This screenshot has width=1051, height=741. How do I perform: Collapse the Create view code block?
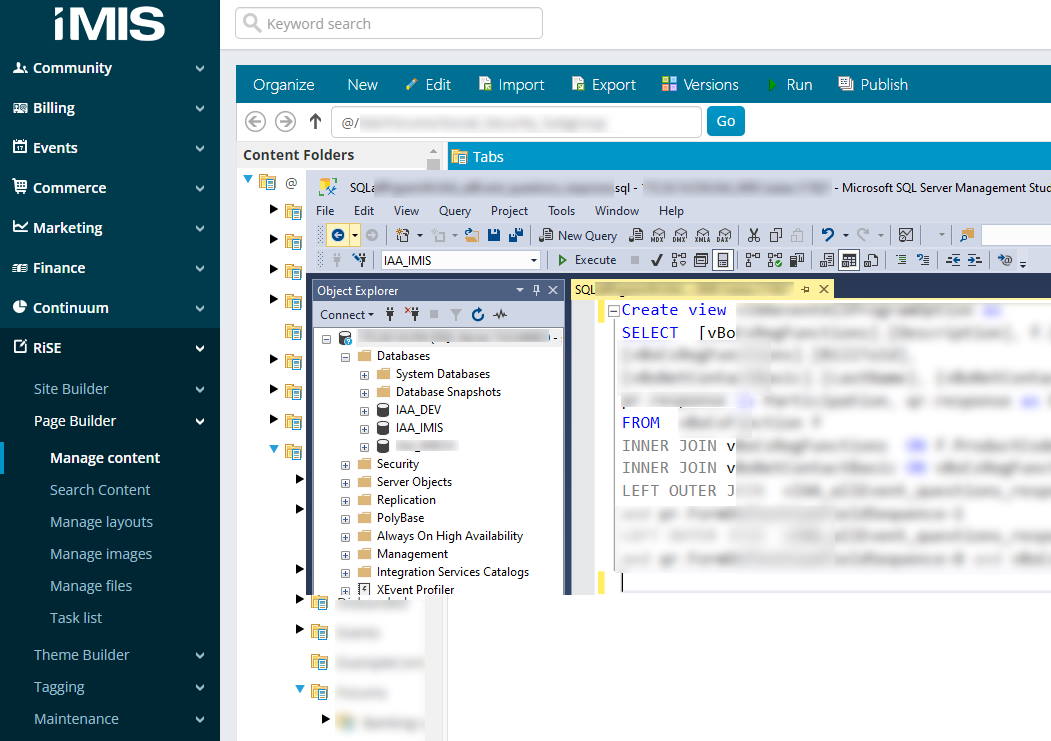point(613,311)
